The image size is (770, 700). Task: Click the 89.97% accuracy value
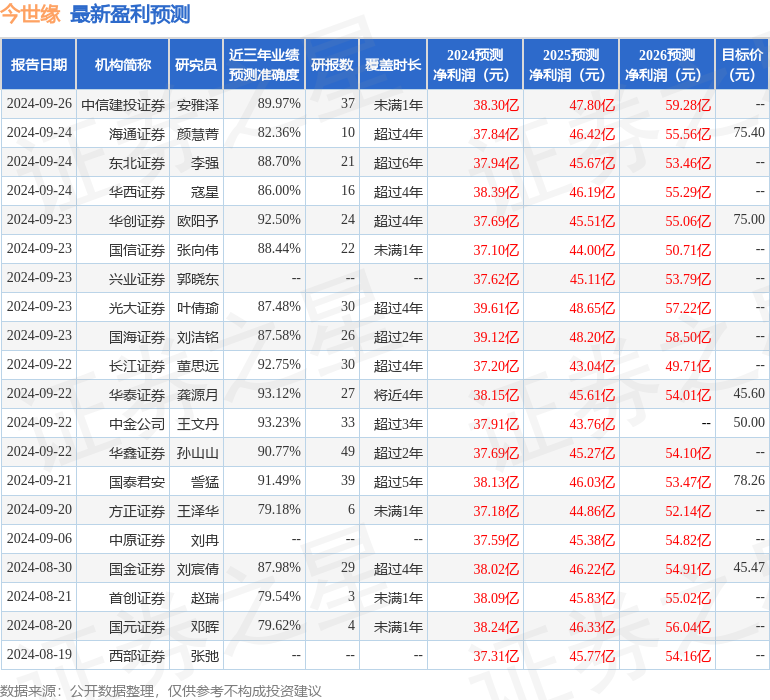point(279,103)
